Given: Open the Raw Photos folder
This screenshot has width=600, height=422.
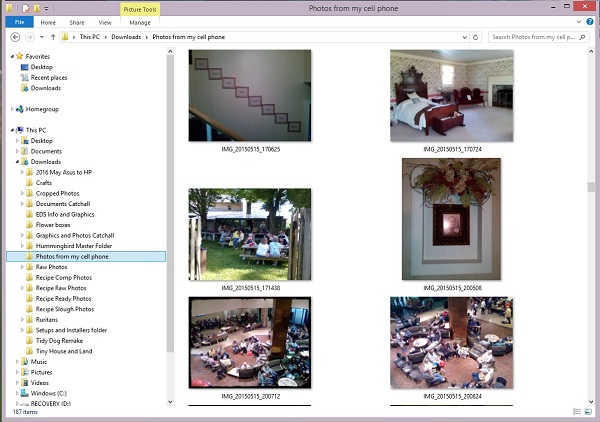Looking at the screenshot, I should [51, 267].
